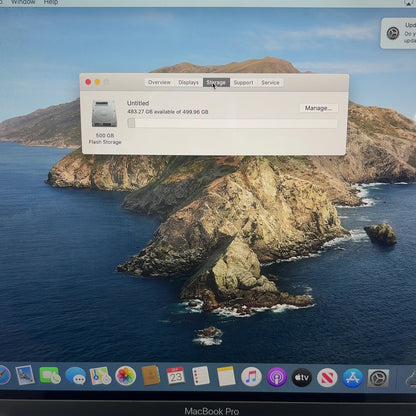Open System Preferences from Dock
The height and width of the screenshot is (416, 416).
(x=378, y=378)
